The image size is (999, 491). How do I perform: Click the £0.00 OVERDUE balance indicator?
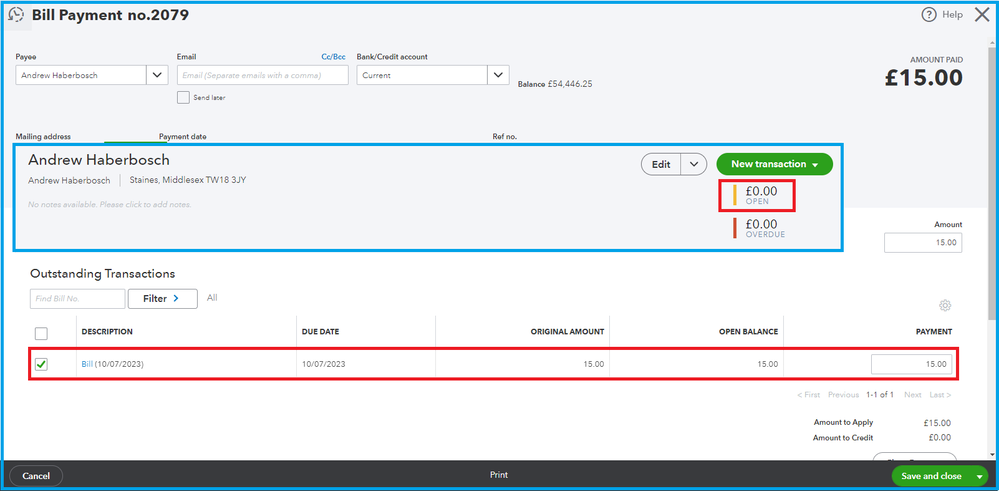(x=761, y=228)
